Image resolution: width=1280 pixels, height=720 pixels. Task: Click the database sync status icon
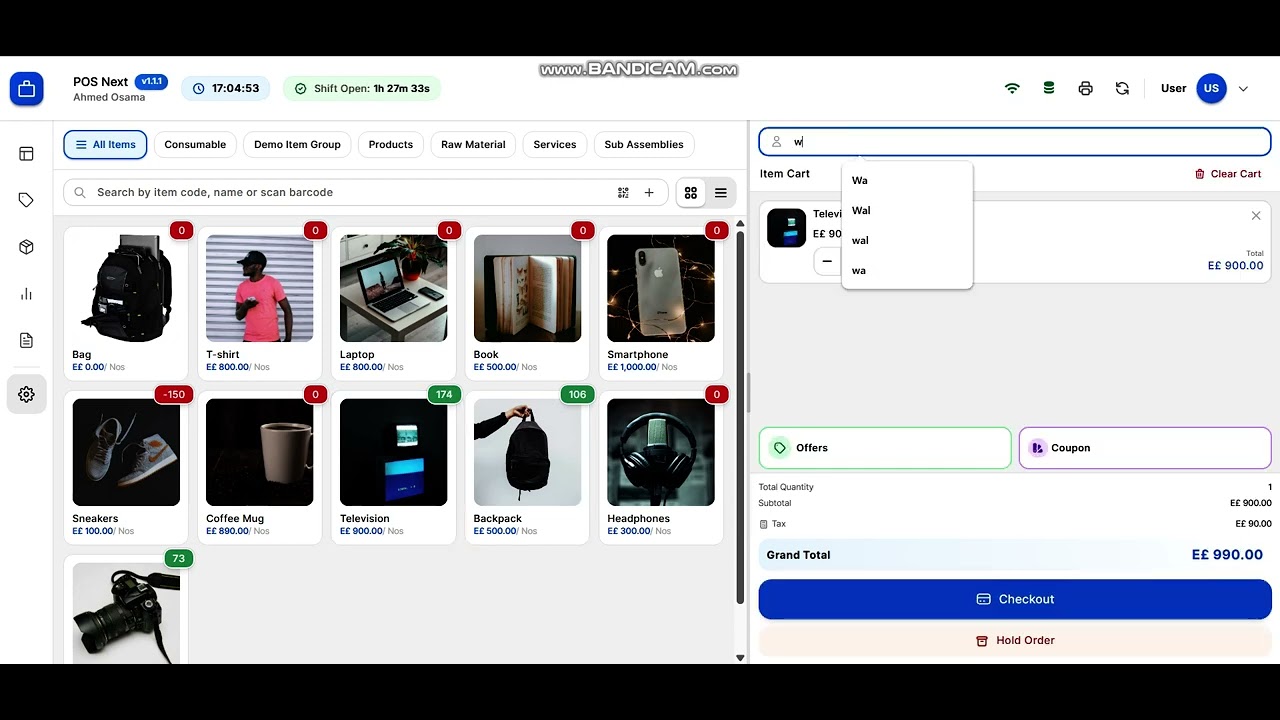(x=1049, y=88)
